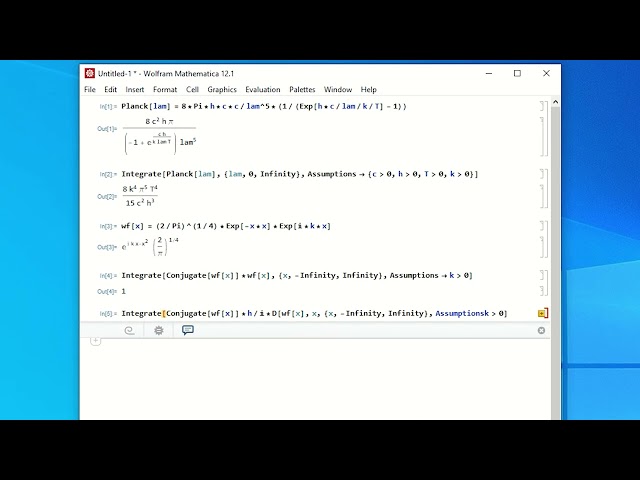
Task: Click the In[5]= cell label
Action: (108, 313)
